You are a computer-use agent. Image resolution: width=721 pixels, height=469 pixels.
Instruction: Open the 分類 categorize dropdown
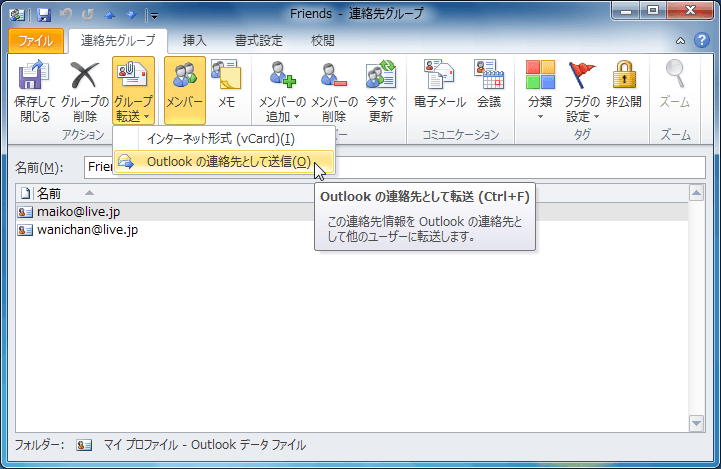coord(540,91)
